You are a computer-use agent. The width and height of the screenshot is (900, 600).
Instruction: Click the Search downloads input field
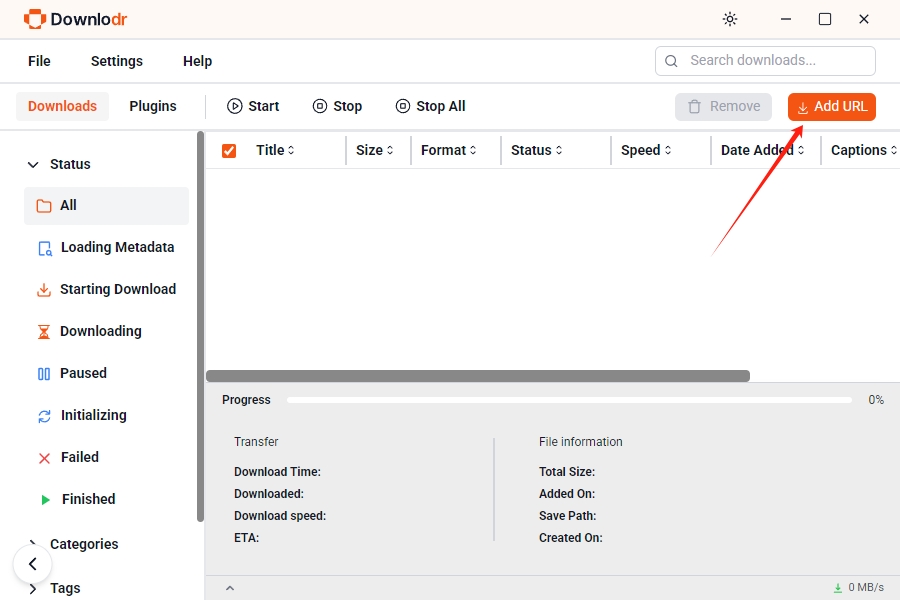[765, 61]
